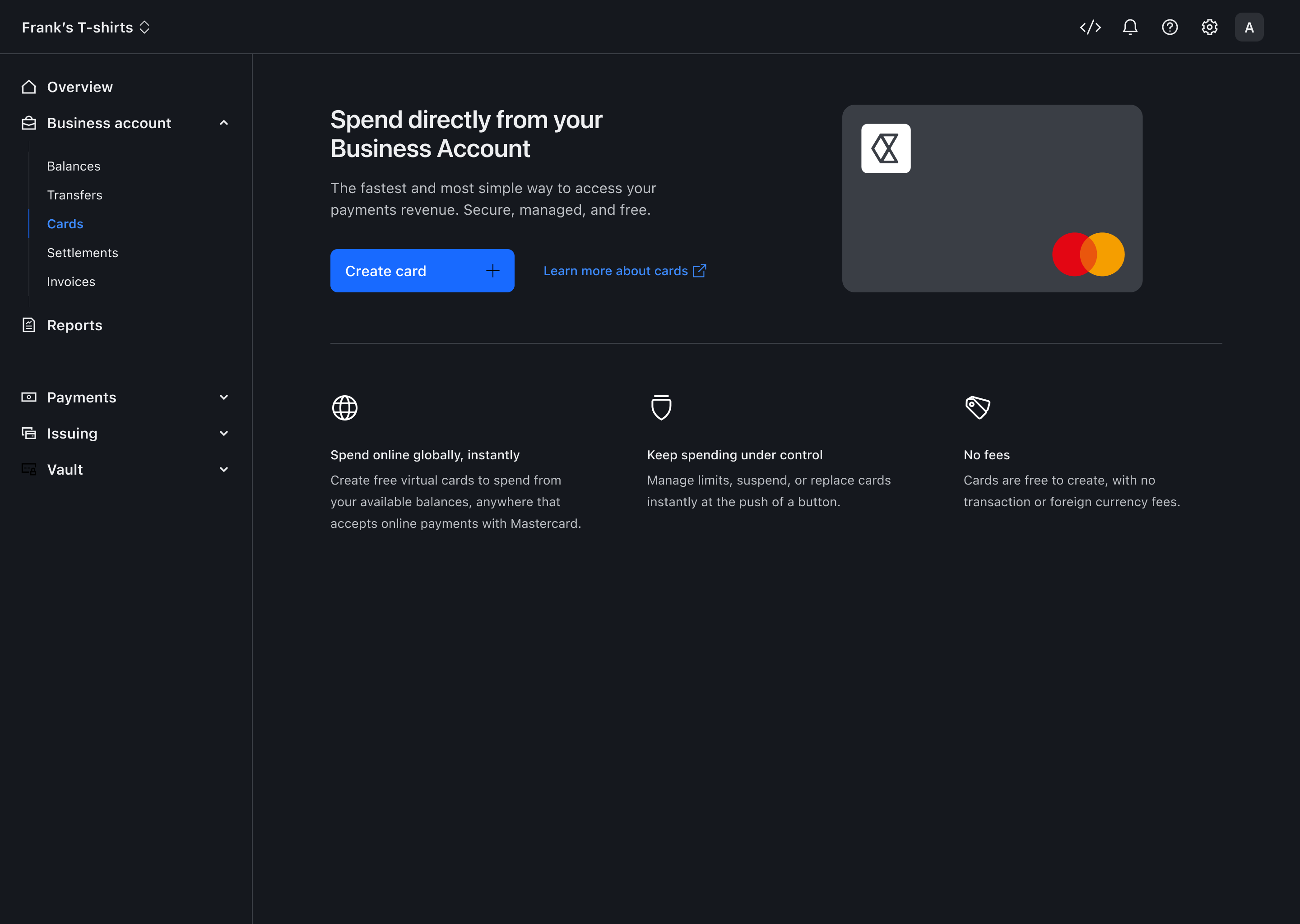1300x924 pixels.
Task: Click the Mastercard logo on the card
Action: [1088, 254]
